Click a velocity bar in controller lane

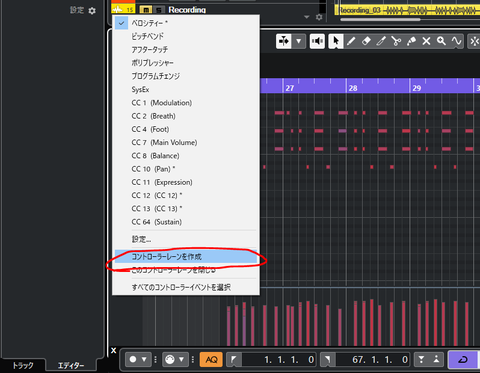[x=266, y=325]
